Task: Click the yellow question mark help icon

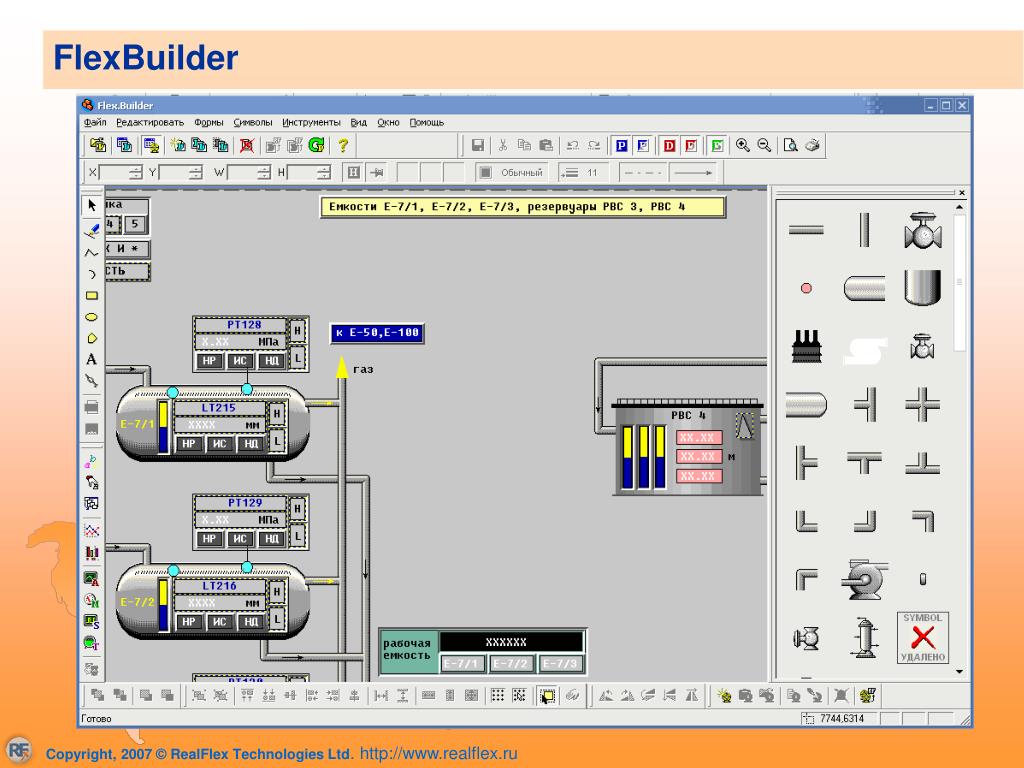Action: pyautogui.click(x=343, y=145)
